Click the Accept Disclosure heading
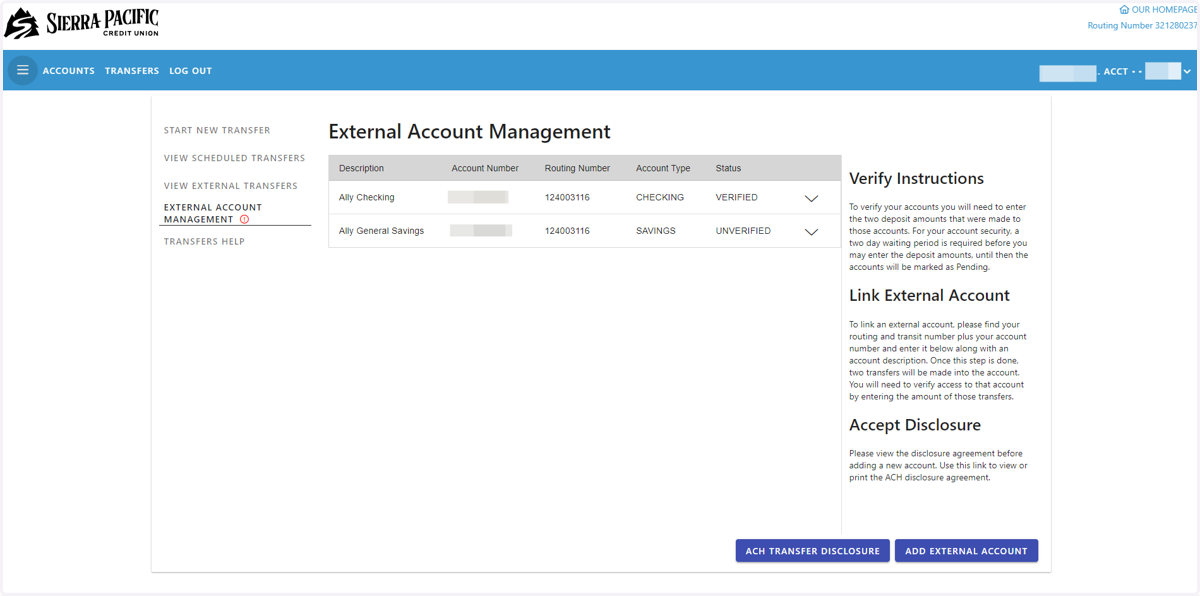 pyautogui.click(x=915, y=425)
